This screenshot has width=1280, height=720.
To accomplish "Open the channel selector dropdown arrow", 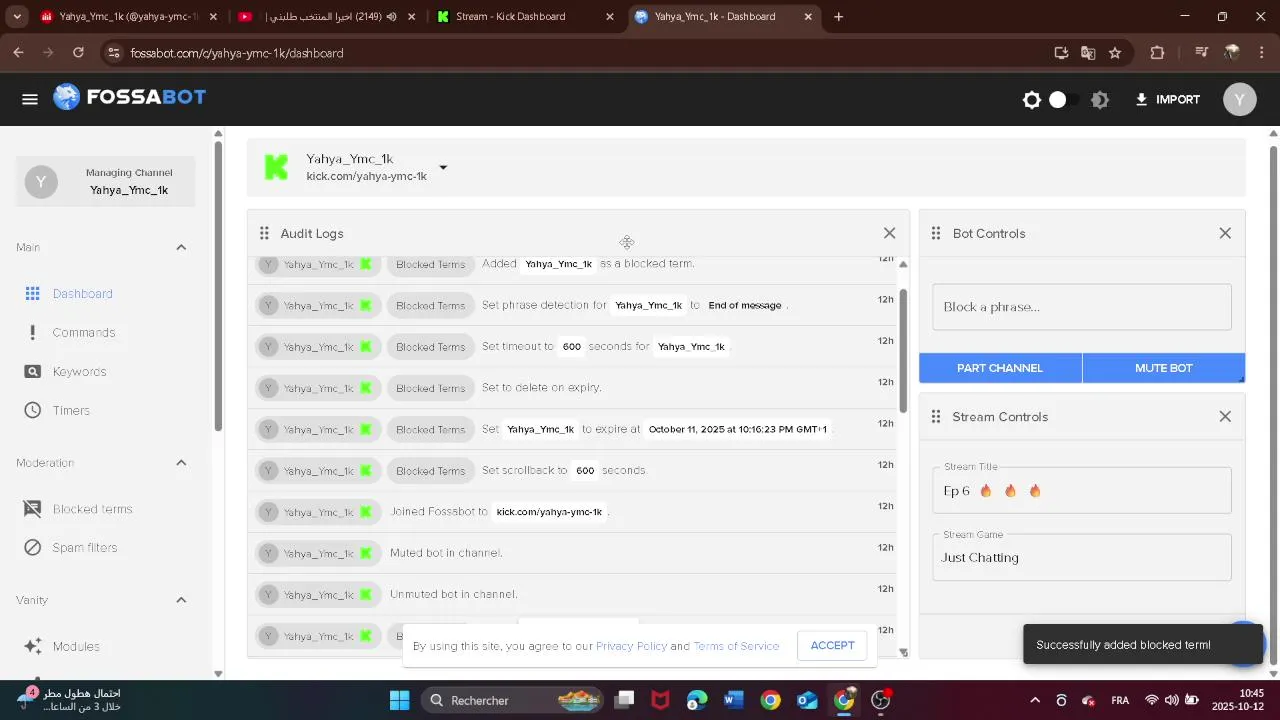I will pos(443,167).
